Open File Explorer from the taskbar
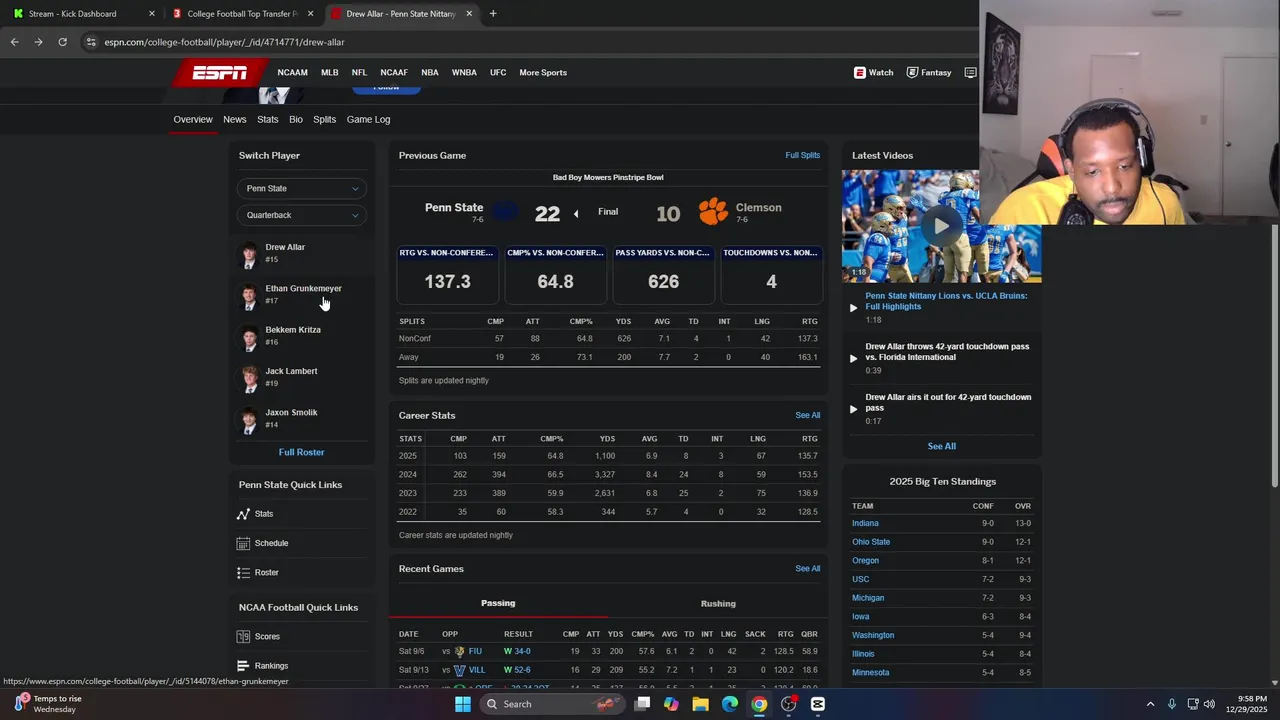Screen dimensions: 1280x720 700,704
